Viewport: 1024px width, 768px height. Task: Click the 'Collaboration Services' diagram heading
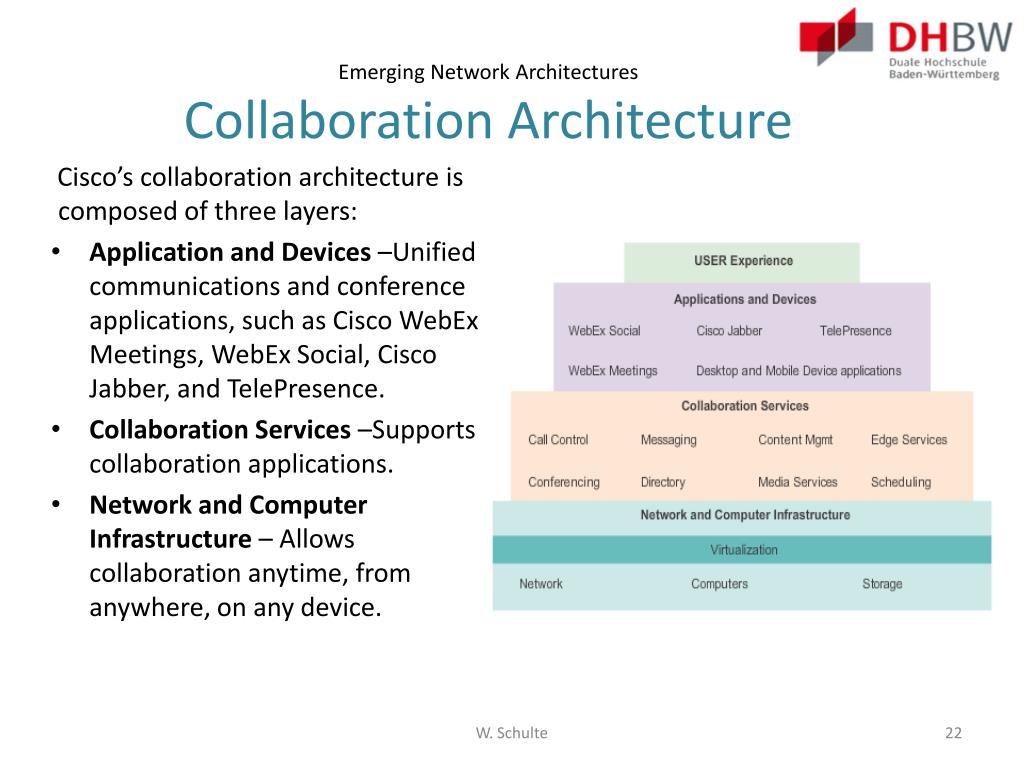coord(744,406)
